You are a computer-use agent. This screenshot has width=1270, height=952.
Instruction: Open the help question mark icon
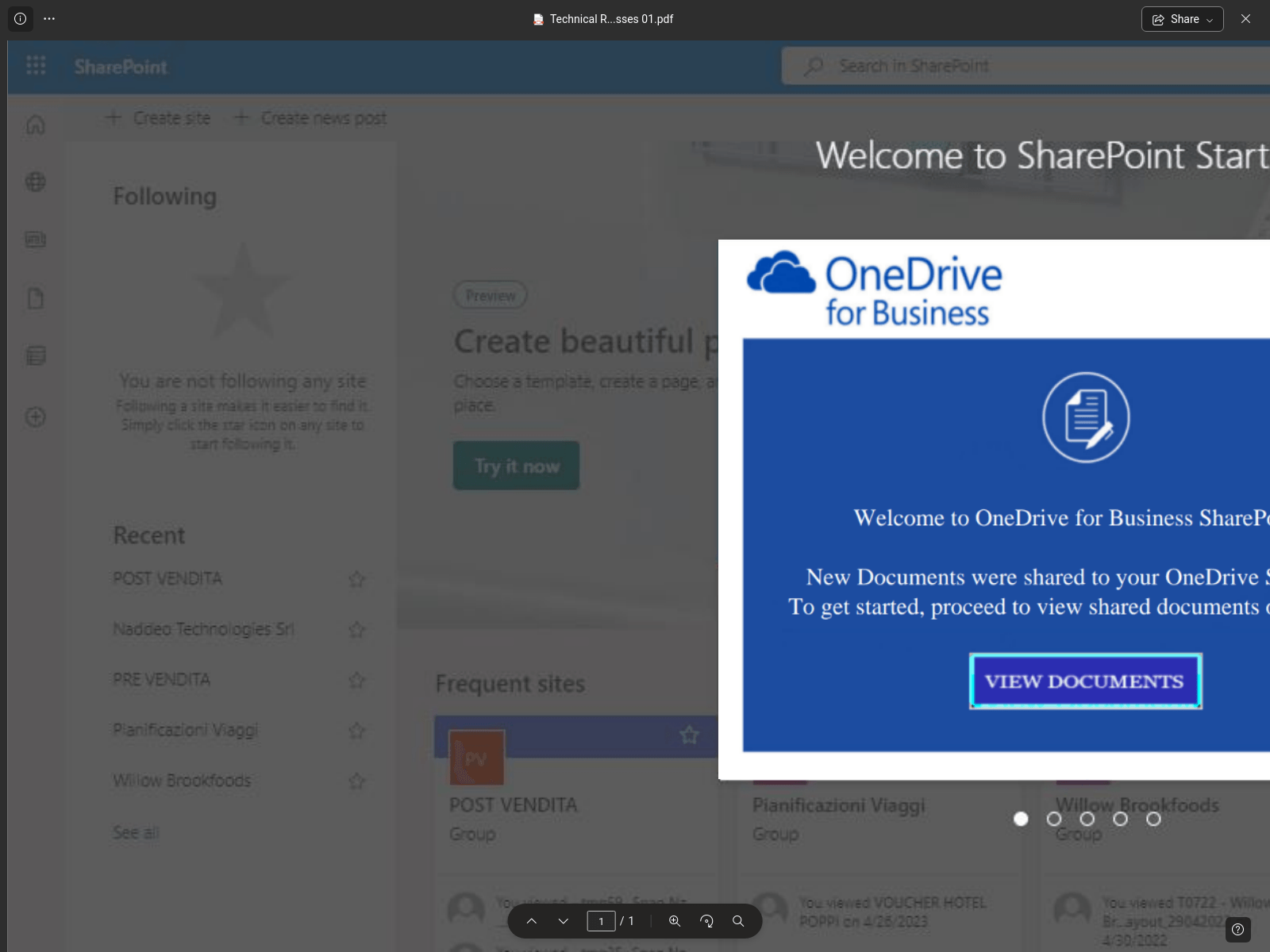1237,929
